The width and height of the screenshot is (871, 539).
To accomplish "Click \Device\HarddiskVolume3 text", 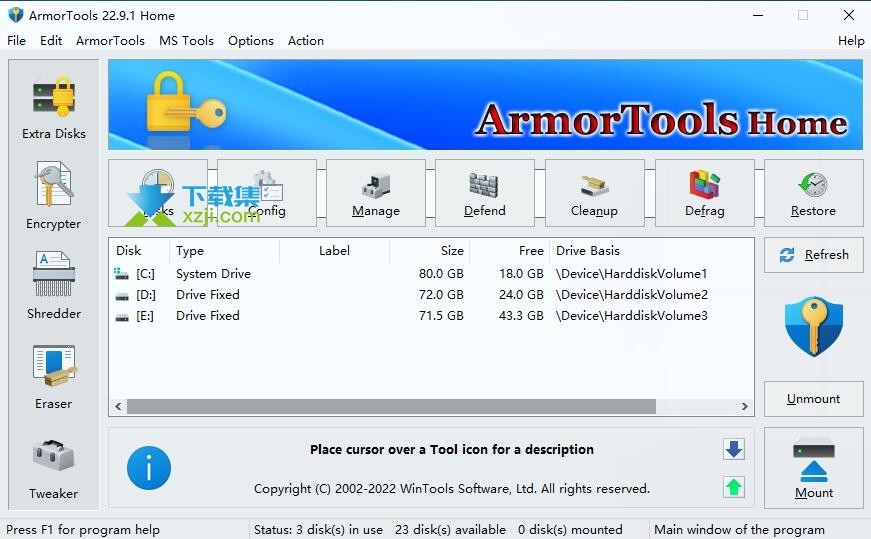I will point(632,316).
